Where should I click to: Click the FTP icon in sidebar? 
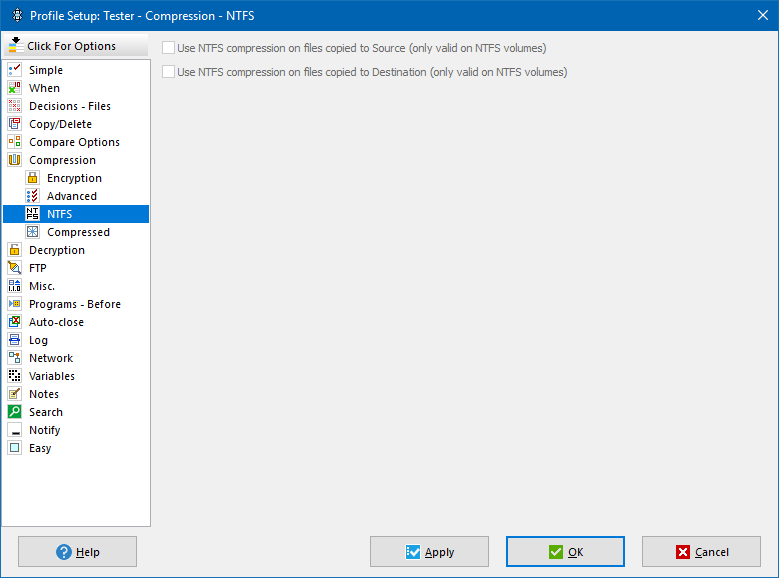[14, 268]
